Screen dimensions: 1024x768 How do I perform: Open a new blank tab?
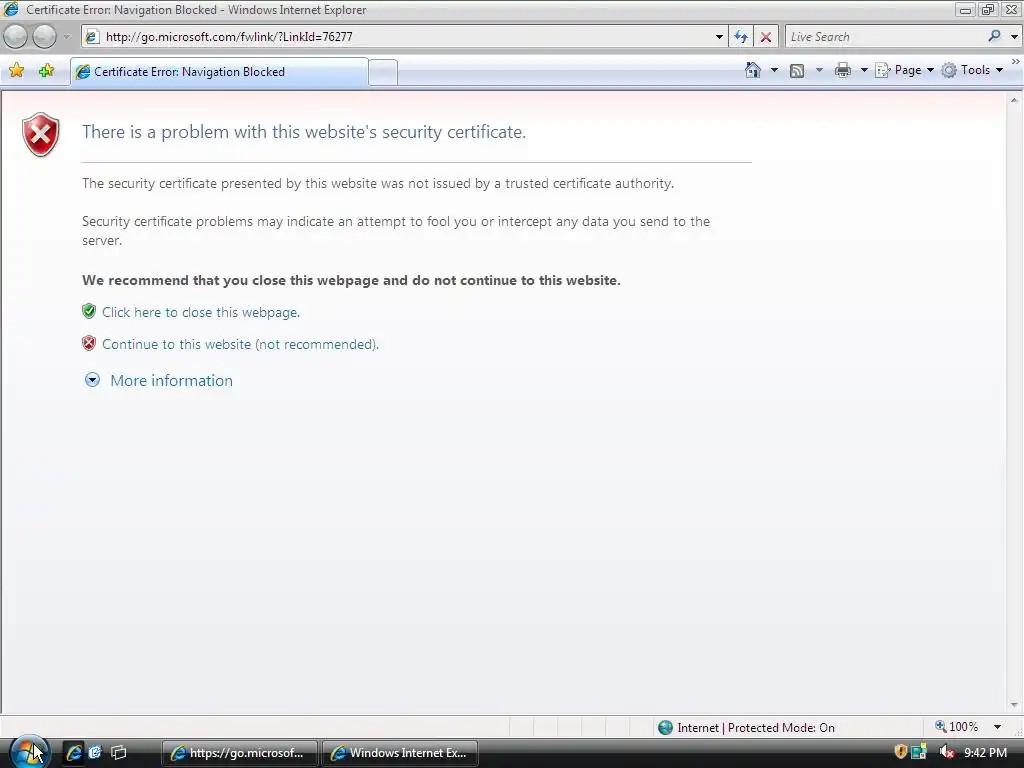click(383, 72)
